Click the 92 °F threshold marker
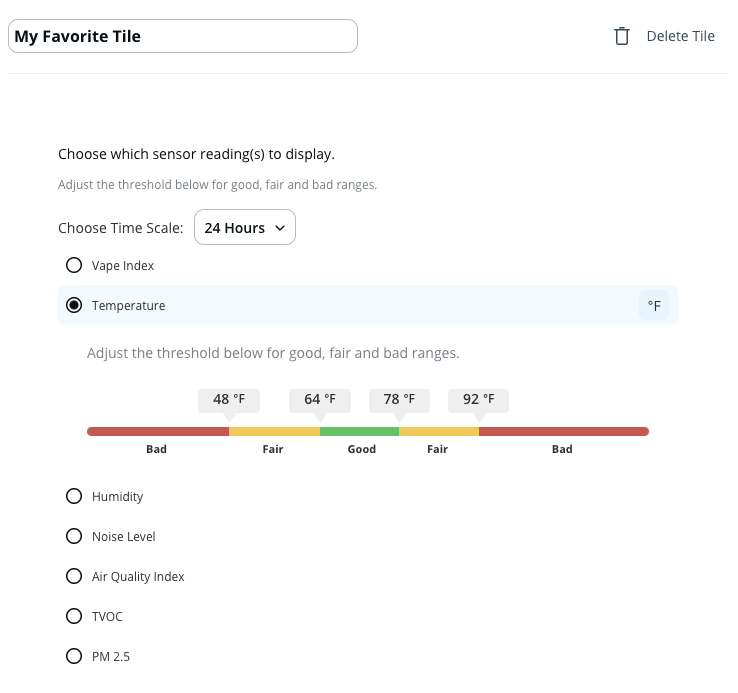 478,400
